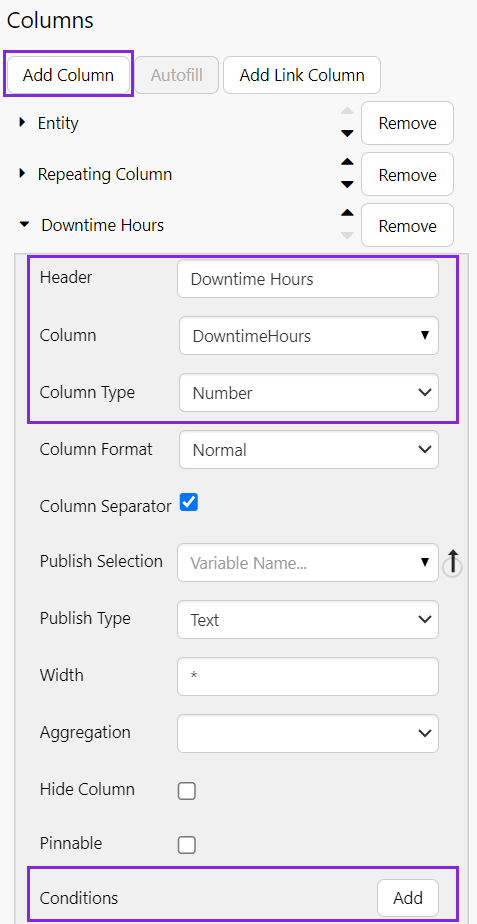
Task: Move Entity column down with arrow
Action: pyautogui.click(x=347, y=134)
